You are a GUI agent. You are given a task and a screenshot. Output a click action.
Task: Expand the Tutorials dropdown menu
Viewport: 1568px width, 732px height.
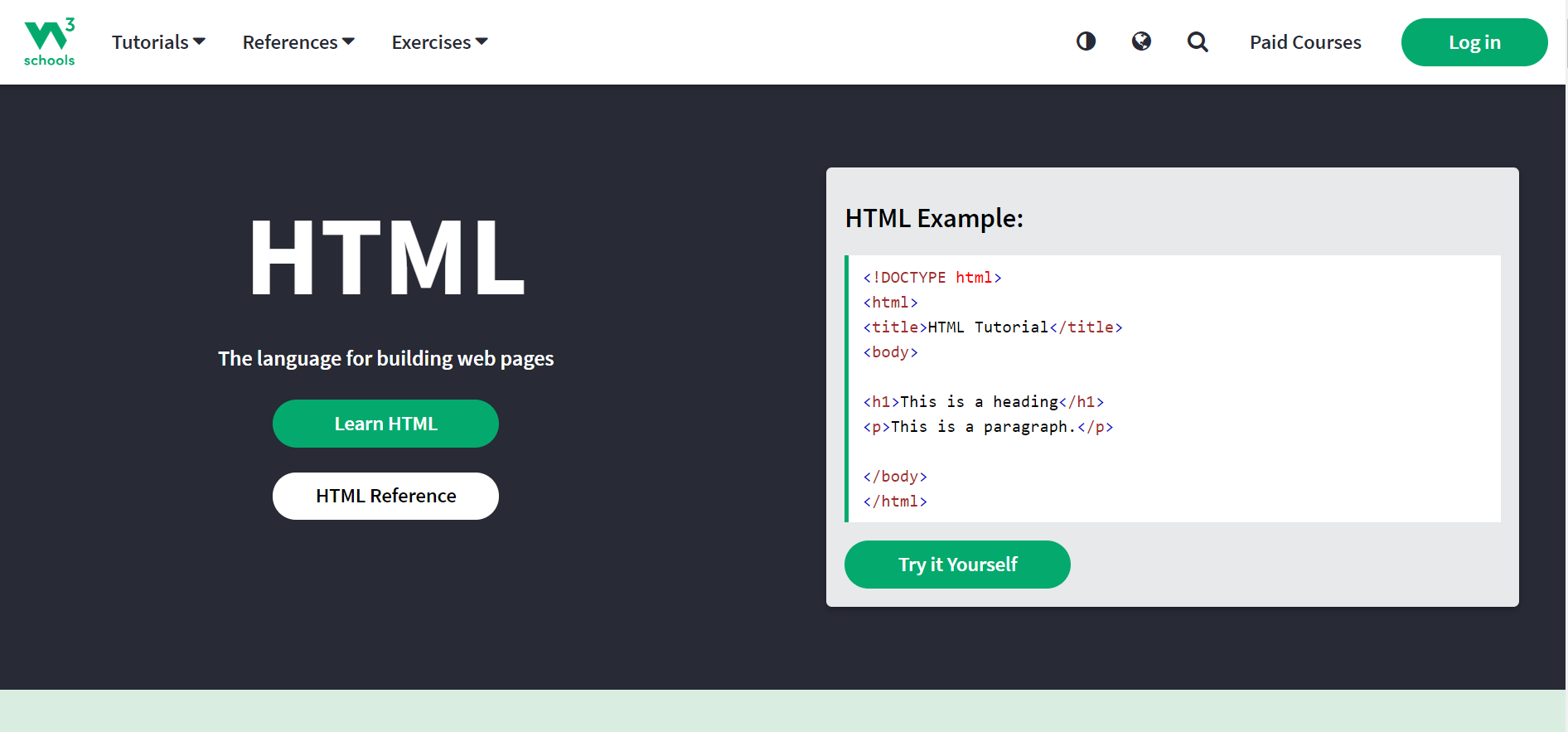pyautogui.click(x=158, y=42)
